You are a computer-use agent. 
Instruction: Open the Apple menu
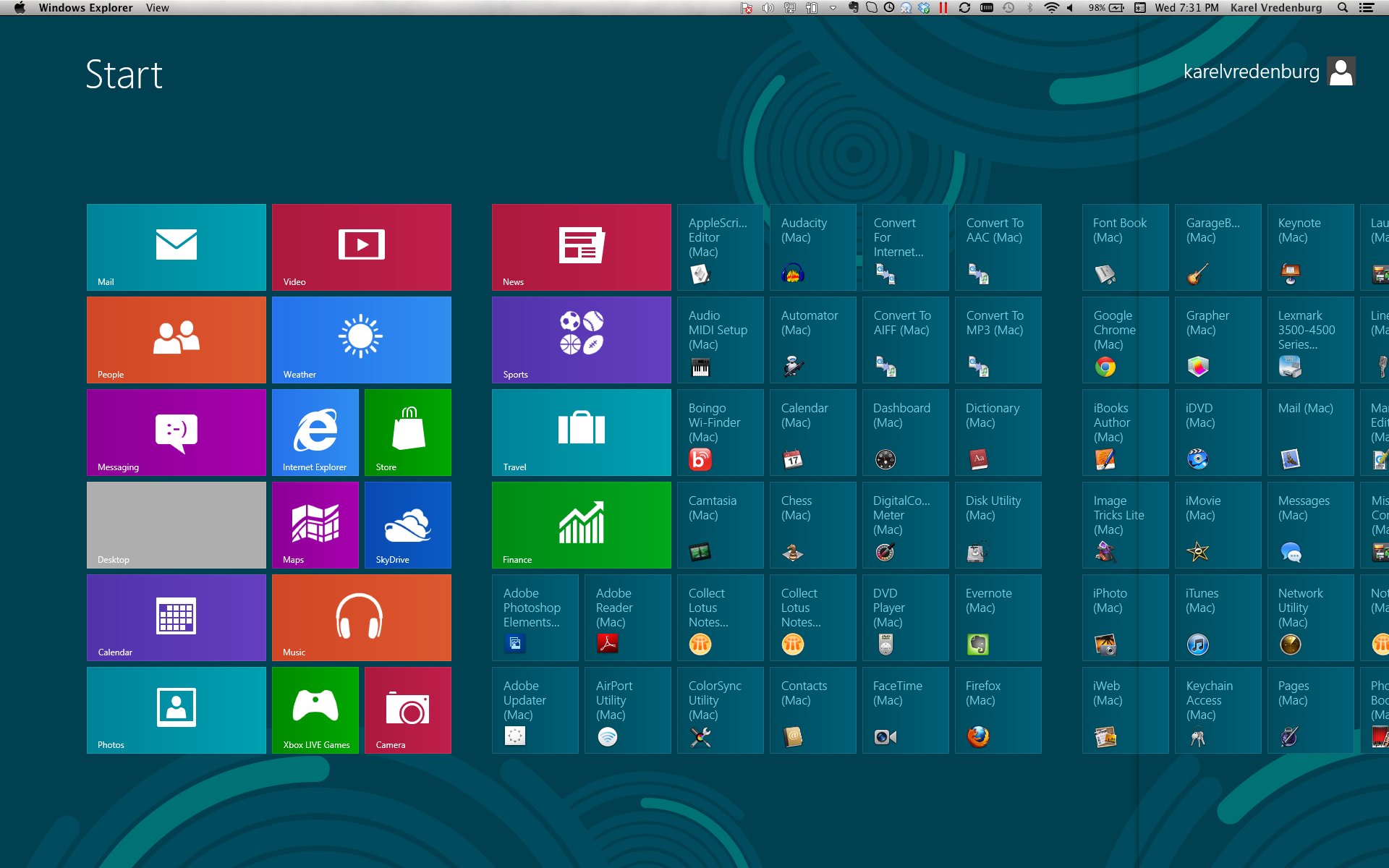pos(20,8)
